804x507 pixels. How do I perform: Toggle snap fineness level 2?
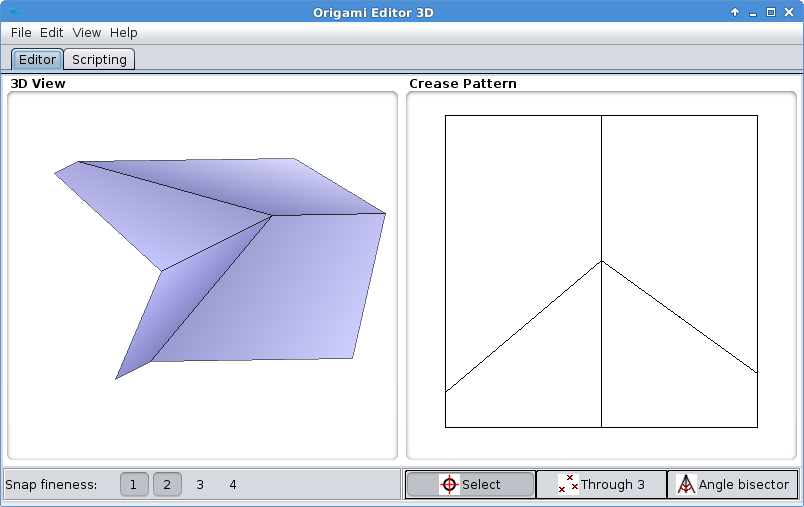[167, 484]
